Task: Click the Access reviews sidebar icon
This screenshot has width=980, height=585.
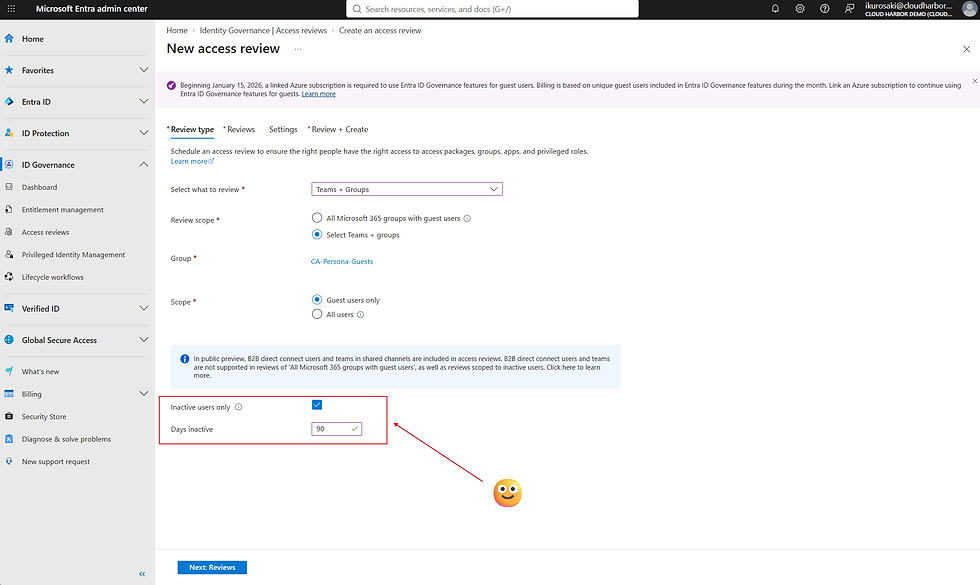Action: click(9, 232)
